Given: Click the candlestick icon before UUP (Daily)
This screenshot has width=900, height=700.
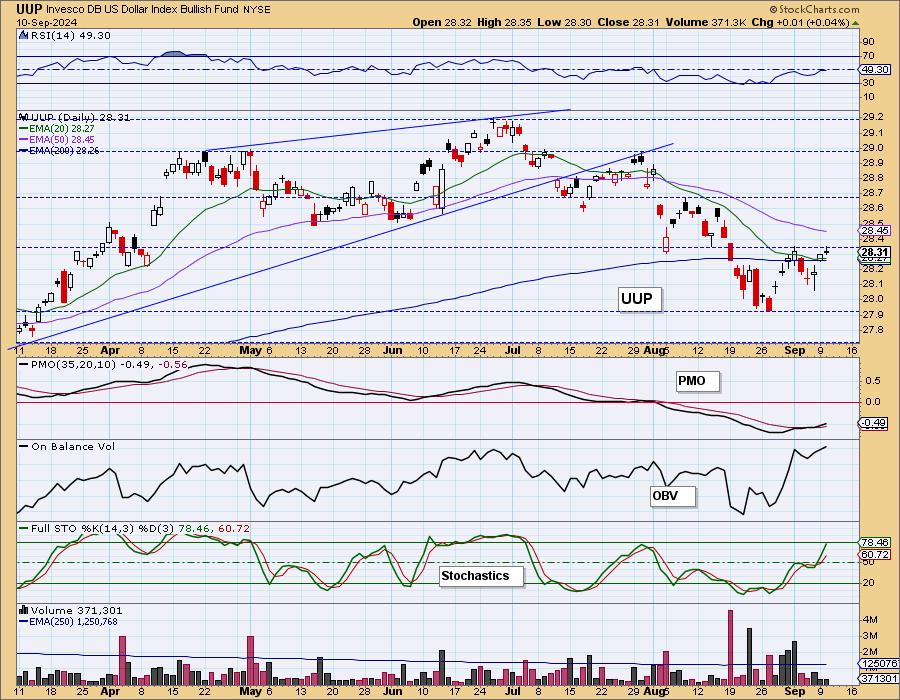Looking at the screenshot, I should 23,117.
